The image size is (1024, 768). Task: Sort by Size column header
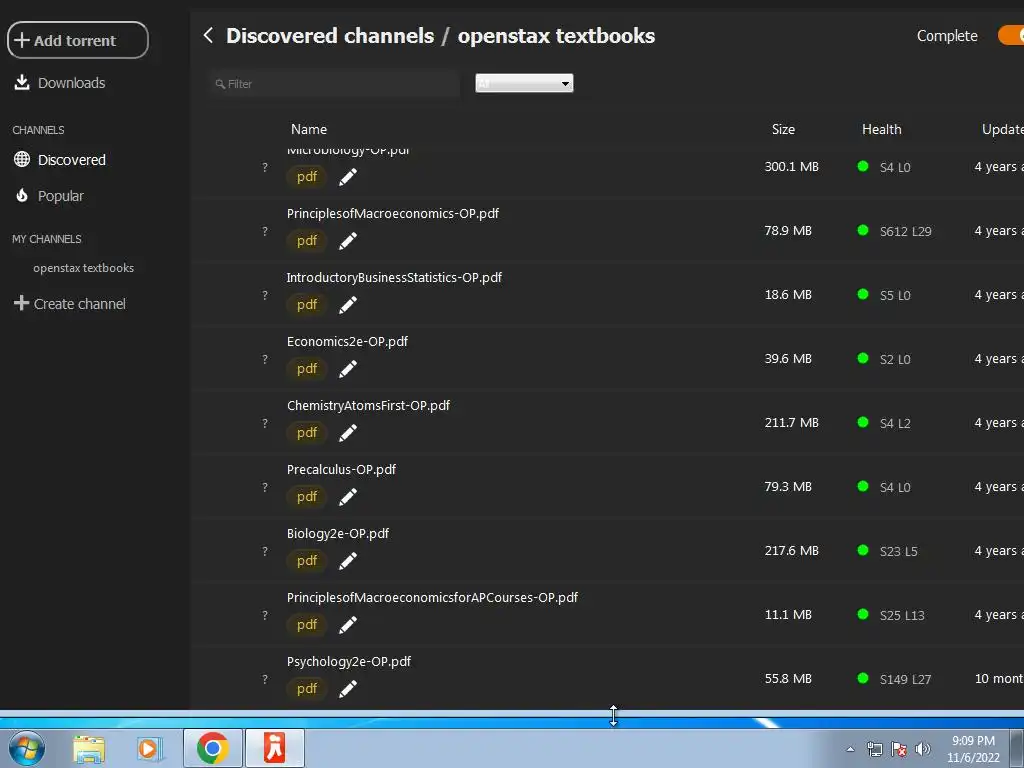pyautogui.click(x=783, y=129)
